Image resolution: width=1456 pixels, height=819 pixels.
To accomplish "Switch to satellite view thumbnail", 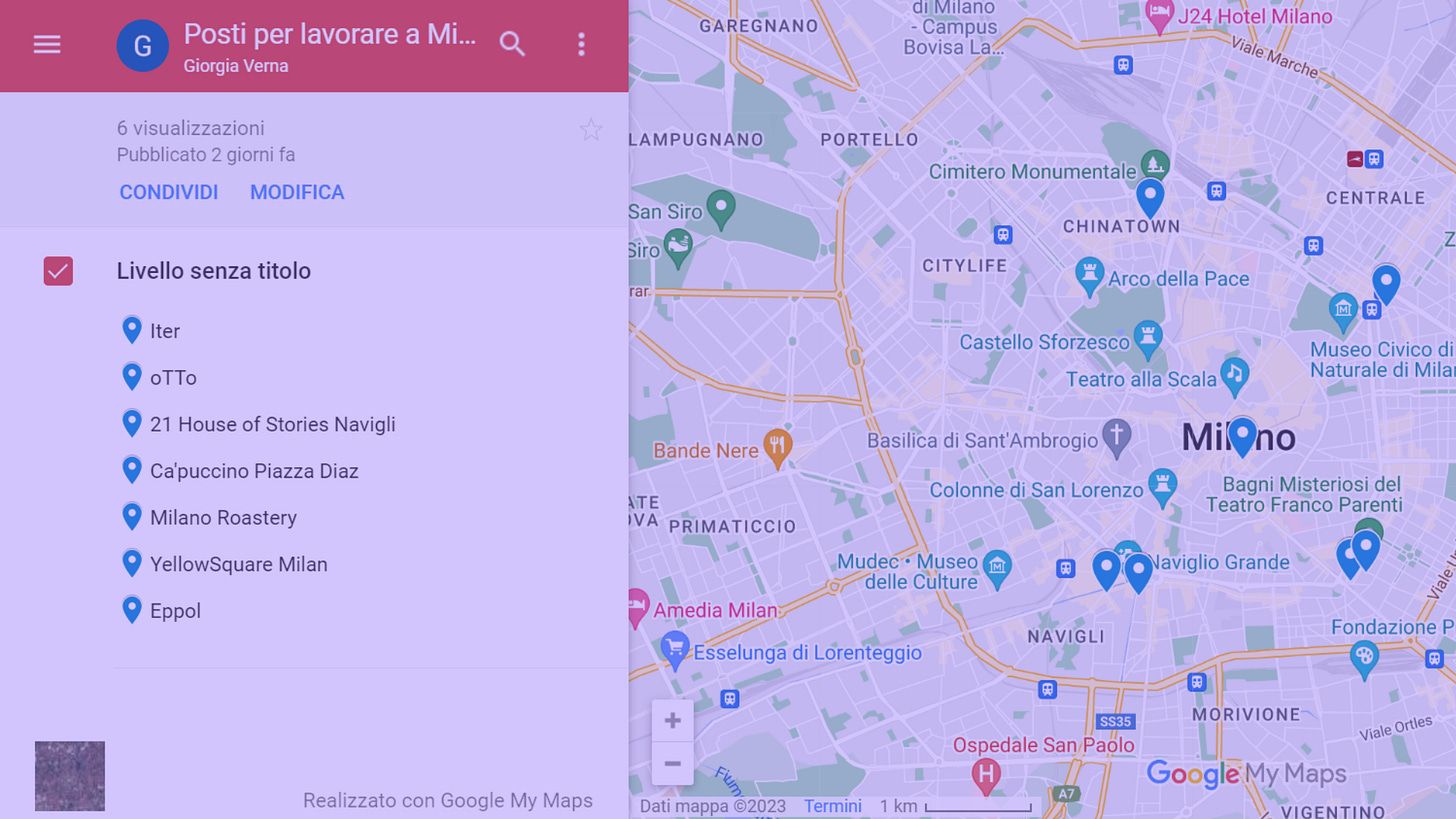I will point(70,776).
